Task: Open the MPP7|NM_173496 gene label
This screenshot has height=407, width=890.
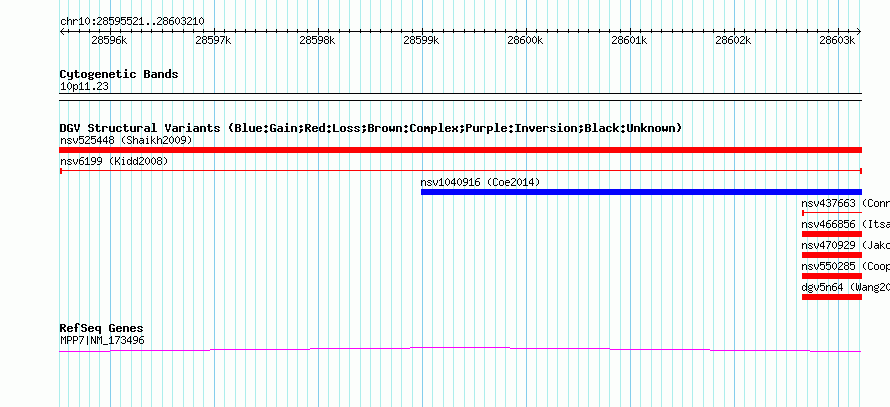Action: (x=102, y=341)
